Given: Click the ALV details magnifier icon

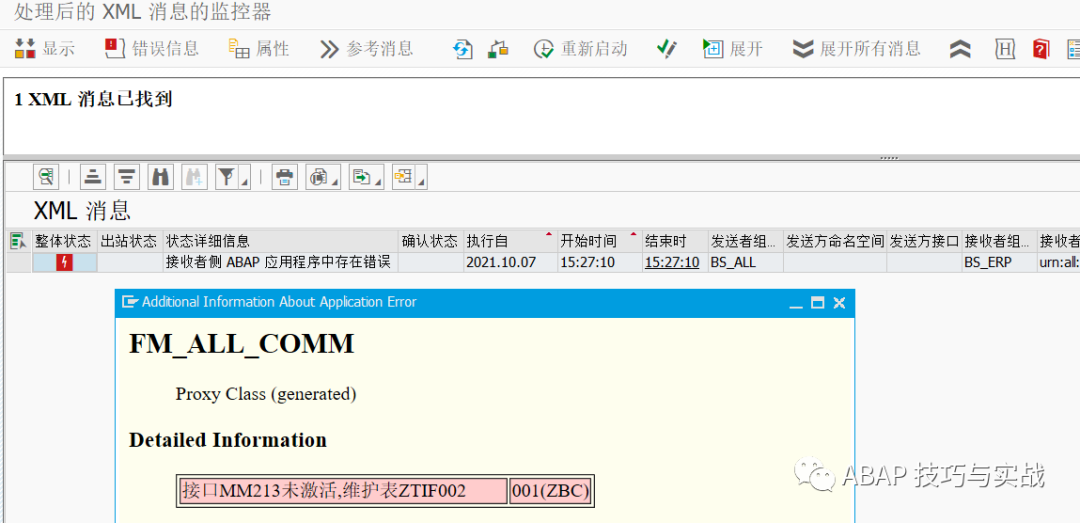Looking at the screenshot, I should point(46,177).
